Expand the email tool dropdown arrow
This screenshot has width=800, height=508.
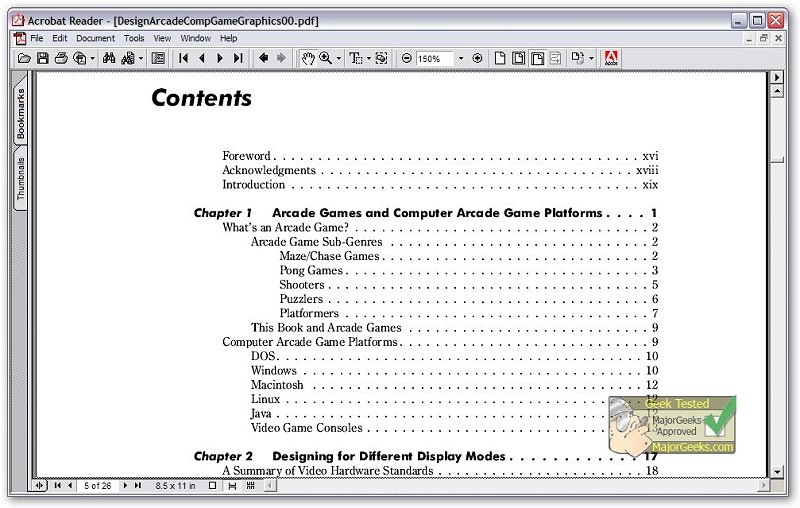pyautogui.click(x=92, y=59)
